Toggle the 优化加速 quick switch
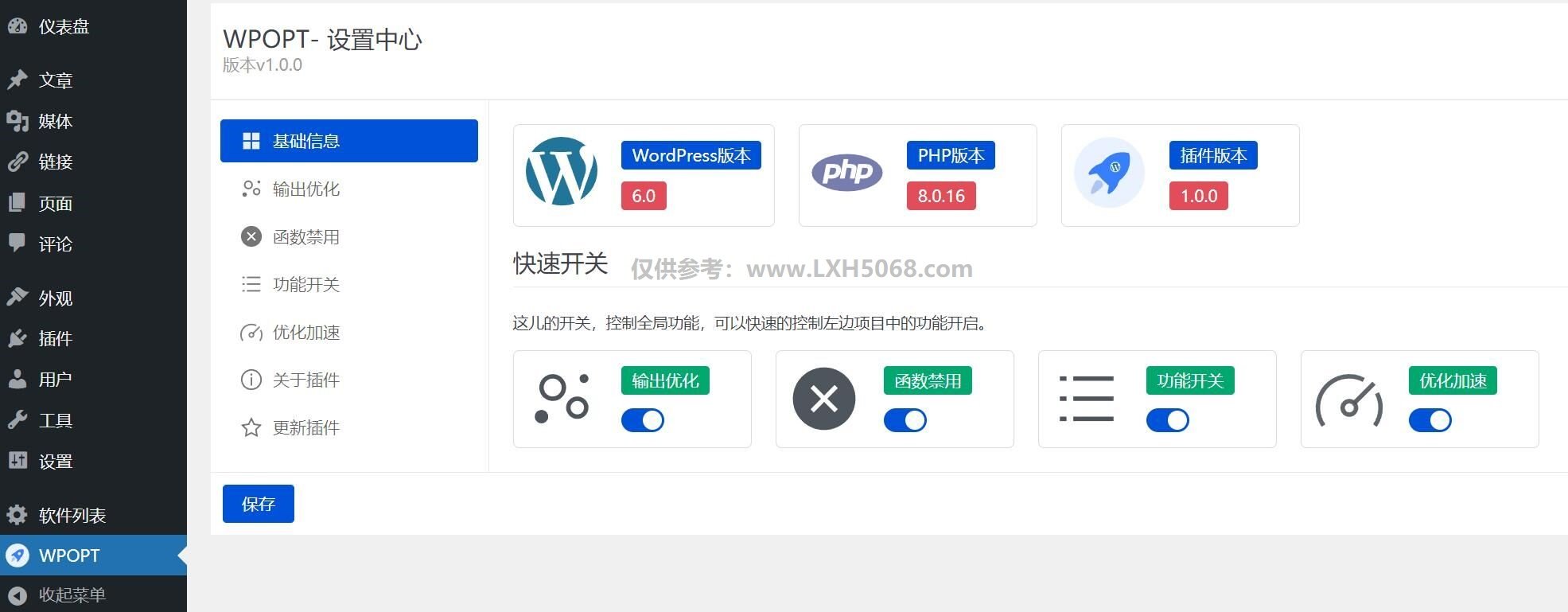Screen dimensions: 1568x612 point(1430,420)
